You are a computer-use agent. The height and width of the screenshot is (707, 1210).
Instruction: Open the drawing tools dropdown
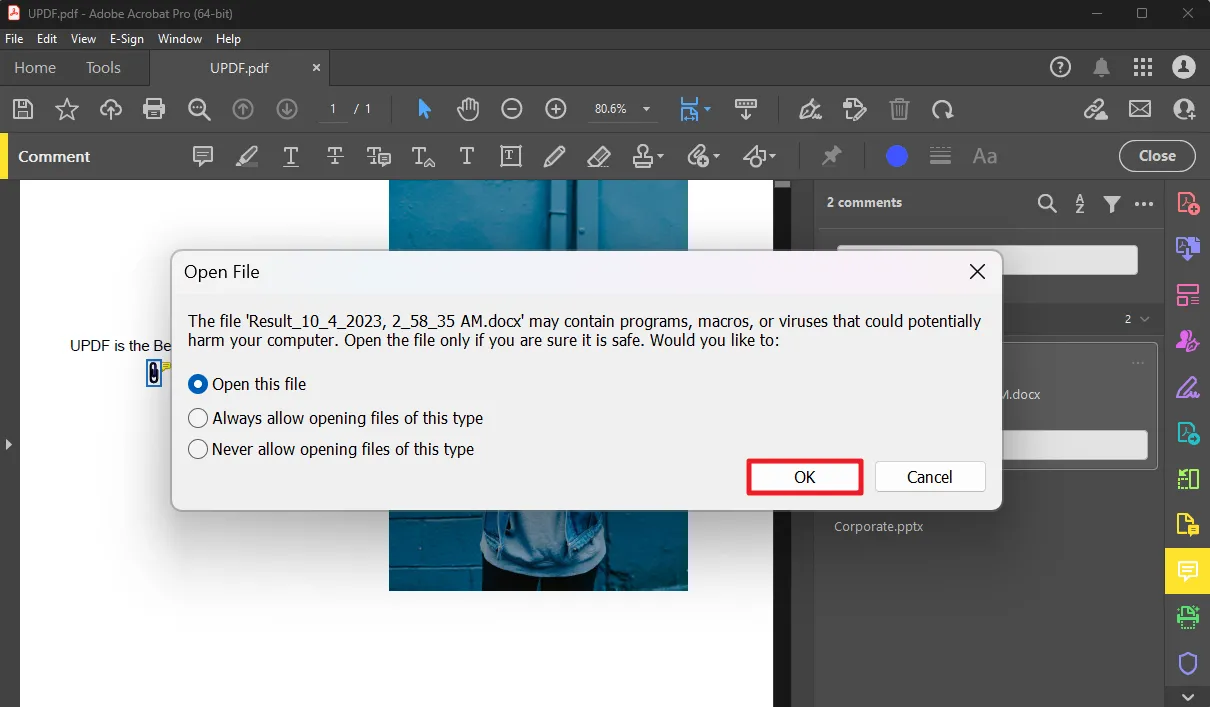[x=770, y=156]
